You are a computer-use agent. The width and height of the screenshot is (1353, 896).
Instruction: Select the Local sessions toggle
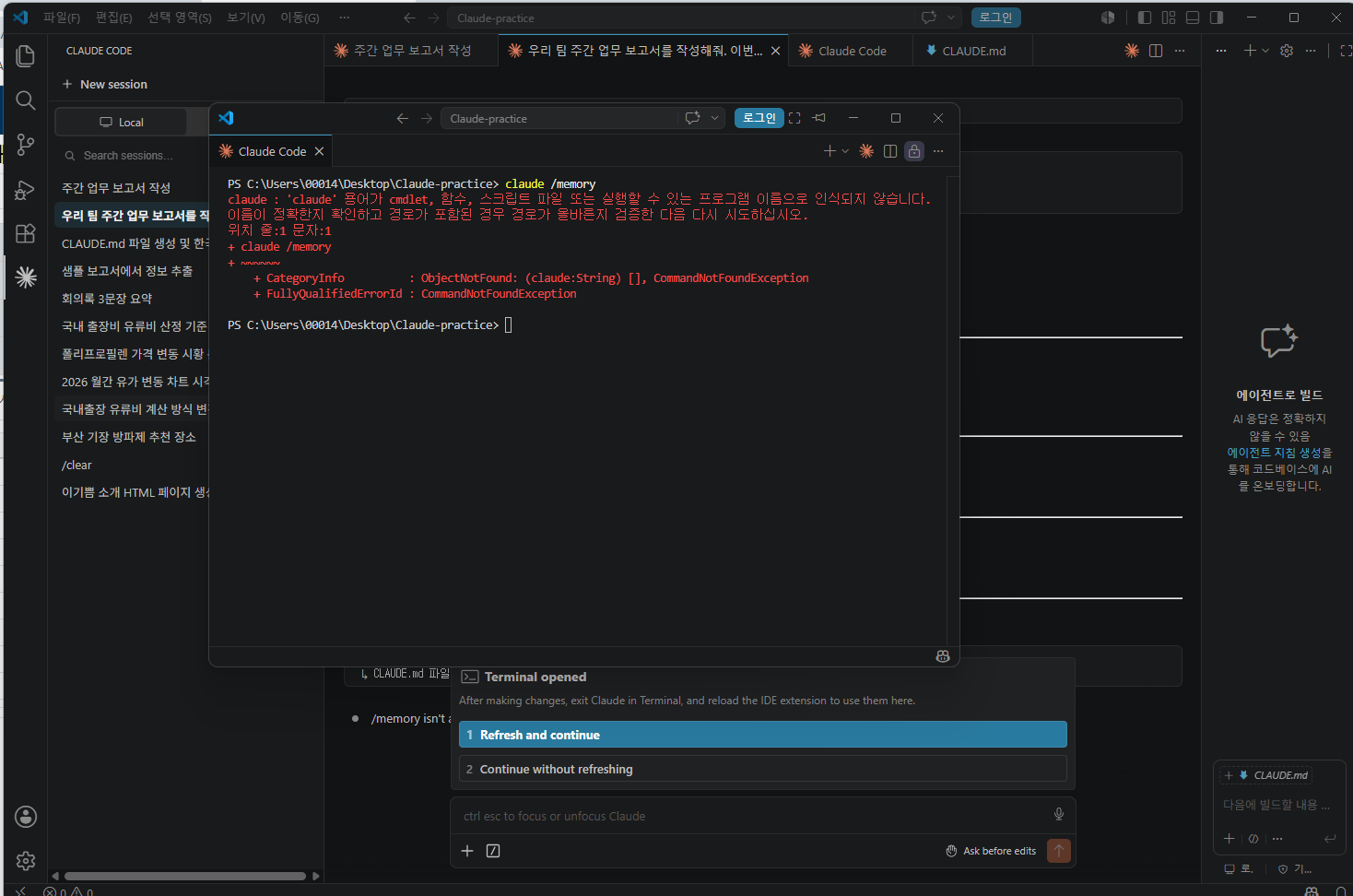121,122
